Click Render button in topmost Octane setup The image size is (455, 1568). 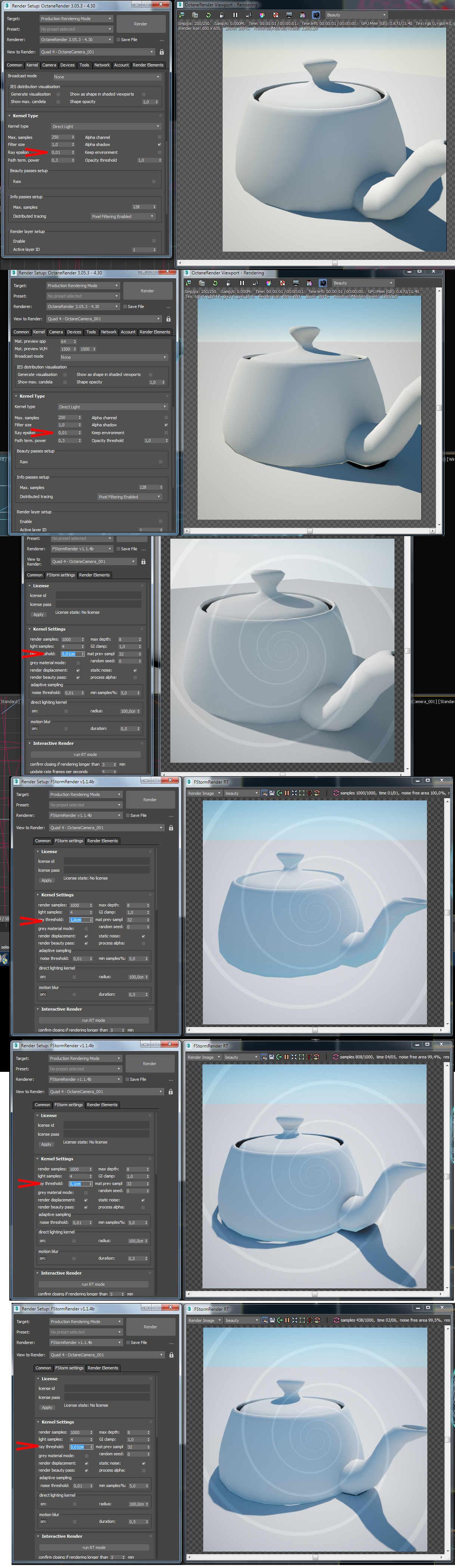141,24
